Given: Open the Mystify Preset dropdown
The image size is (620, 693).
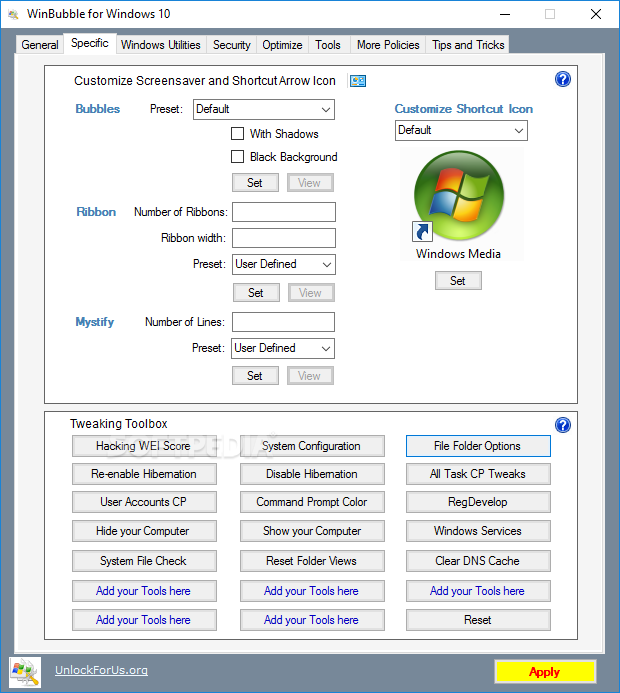Looking at the screenshot, I should pyautogui.click(x=283, y=348).
